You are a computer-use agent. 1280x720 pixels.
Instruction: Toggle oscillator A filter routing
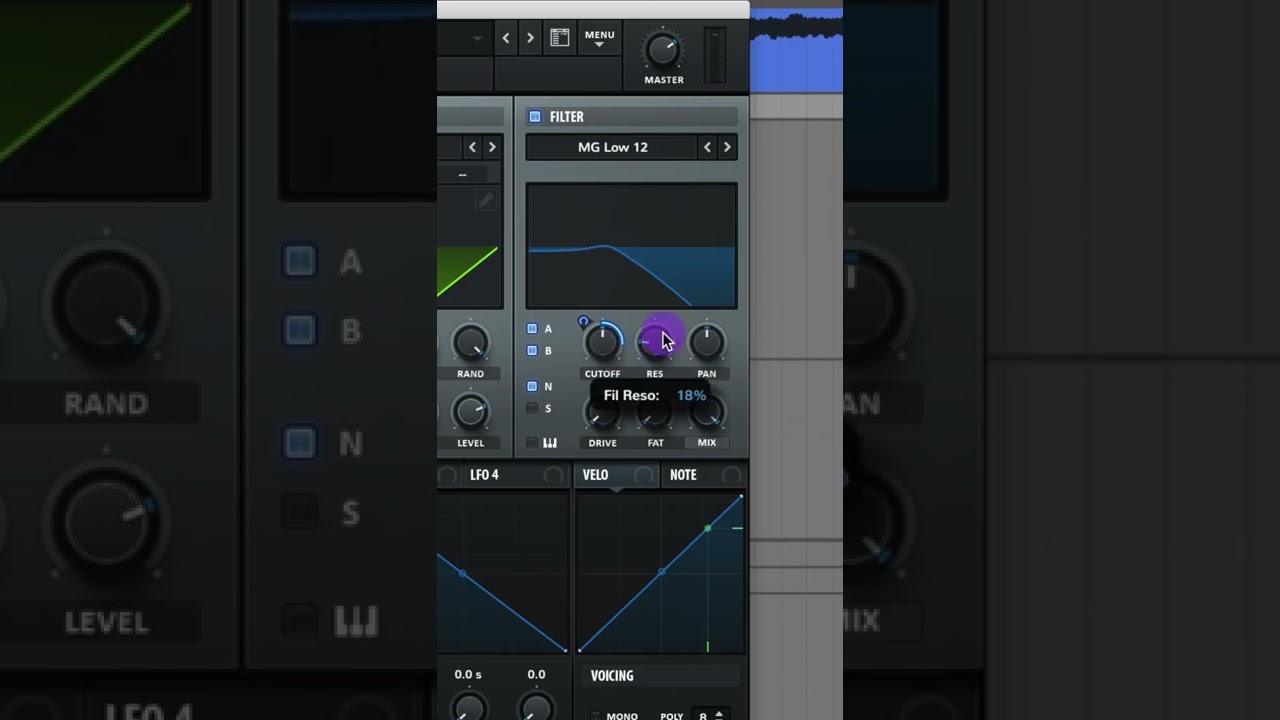[x=532, y=328]
